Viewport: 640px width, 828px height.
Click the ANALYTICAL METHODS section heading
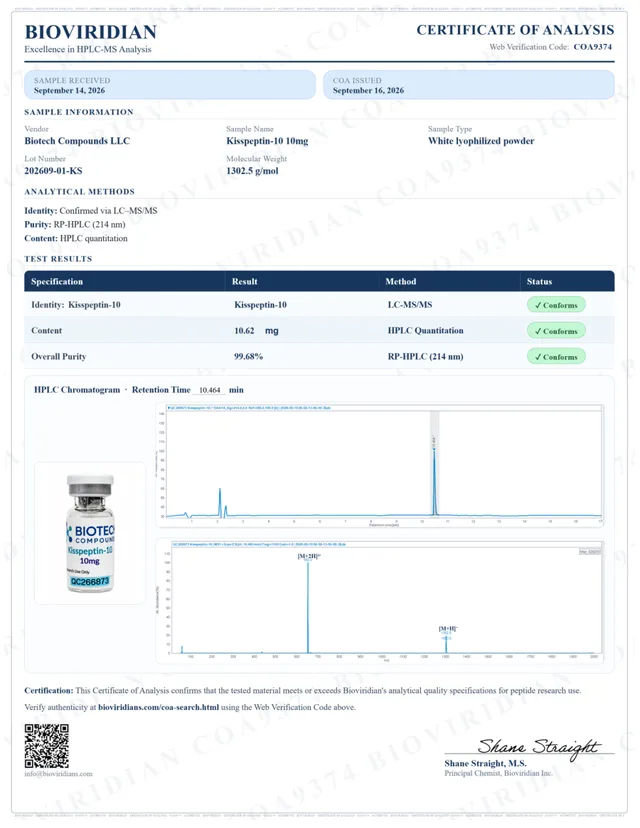pyautogui.click(x=79, y=192)
